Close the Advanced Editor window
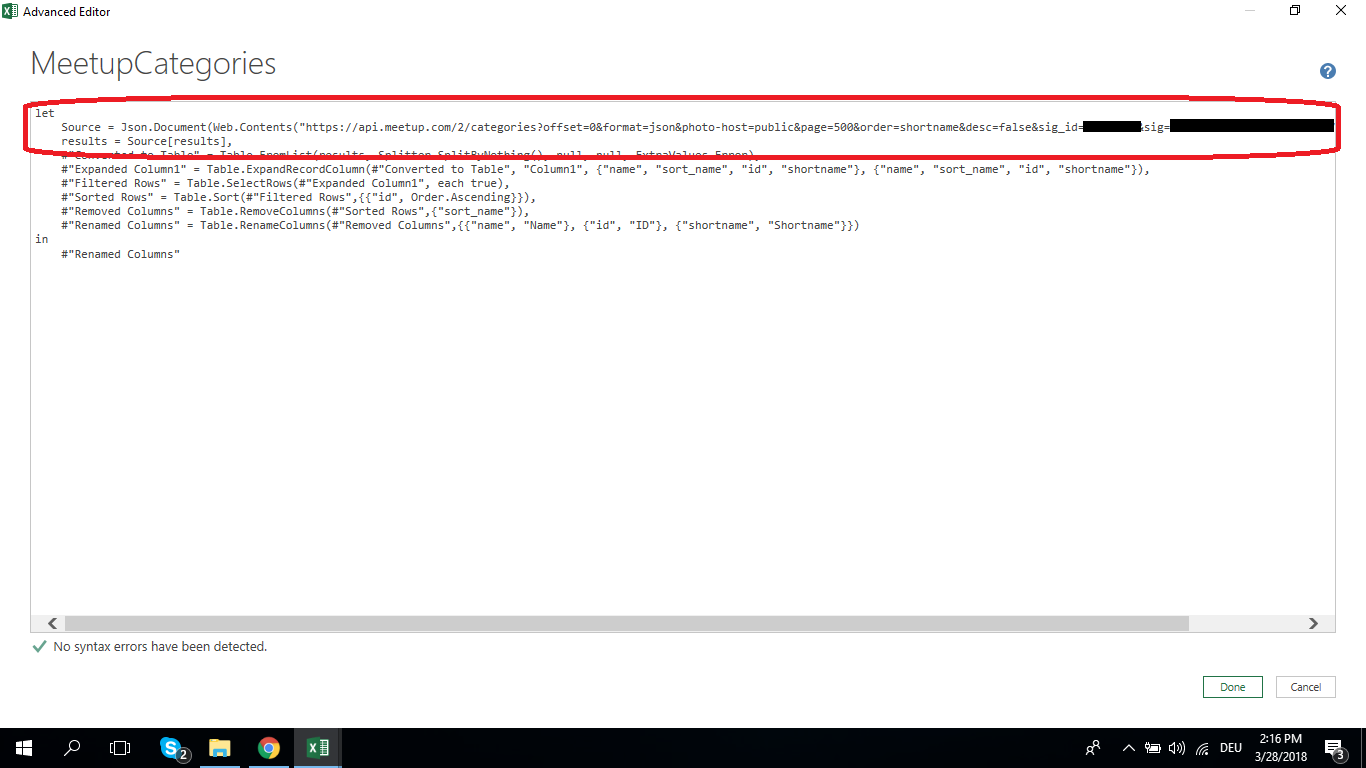 [1341, 11]
